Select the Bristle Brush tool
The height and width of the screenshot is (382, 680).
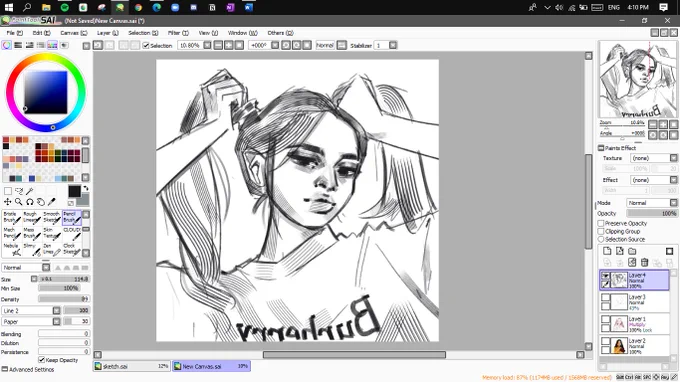click(12, 217)
